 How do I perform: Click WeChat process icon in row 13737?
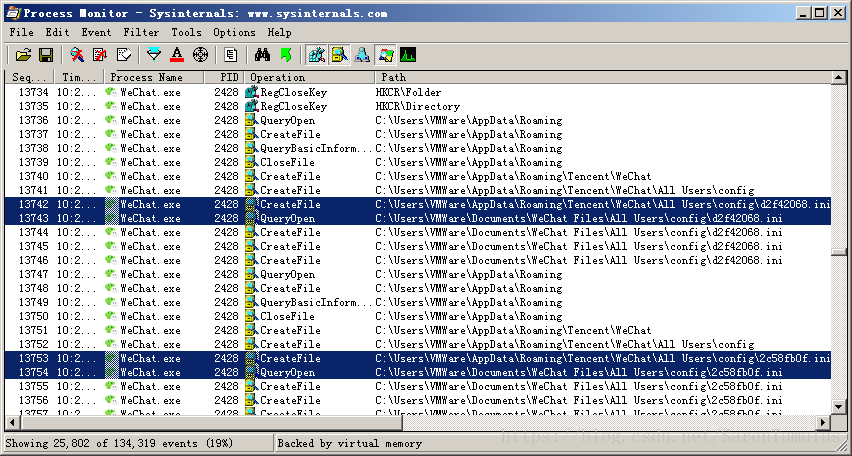point(111,134)
